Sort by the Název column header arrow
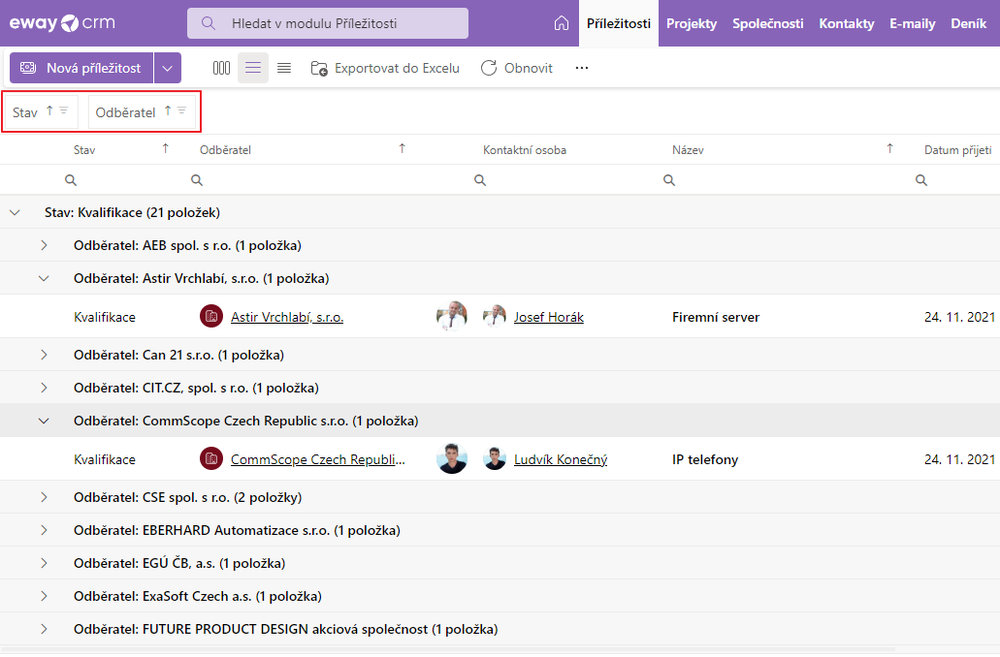The height and width of the screenshot is (657, 1000). pyautogui.click(x=890, y=149)
